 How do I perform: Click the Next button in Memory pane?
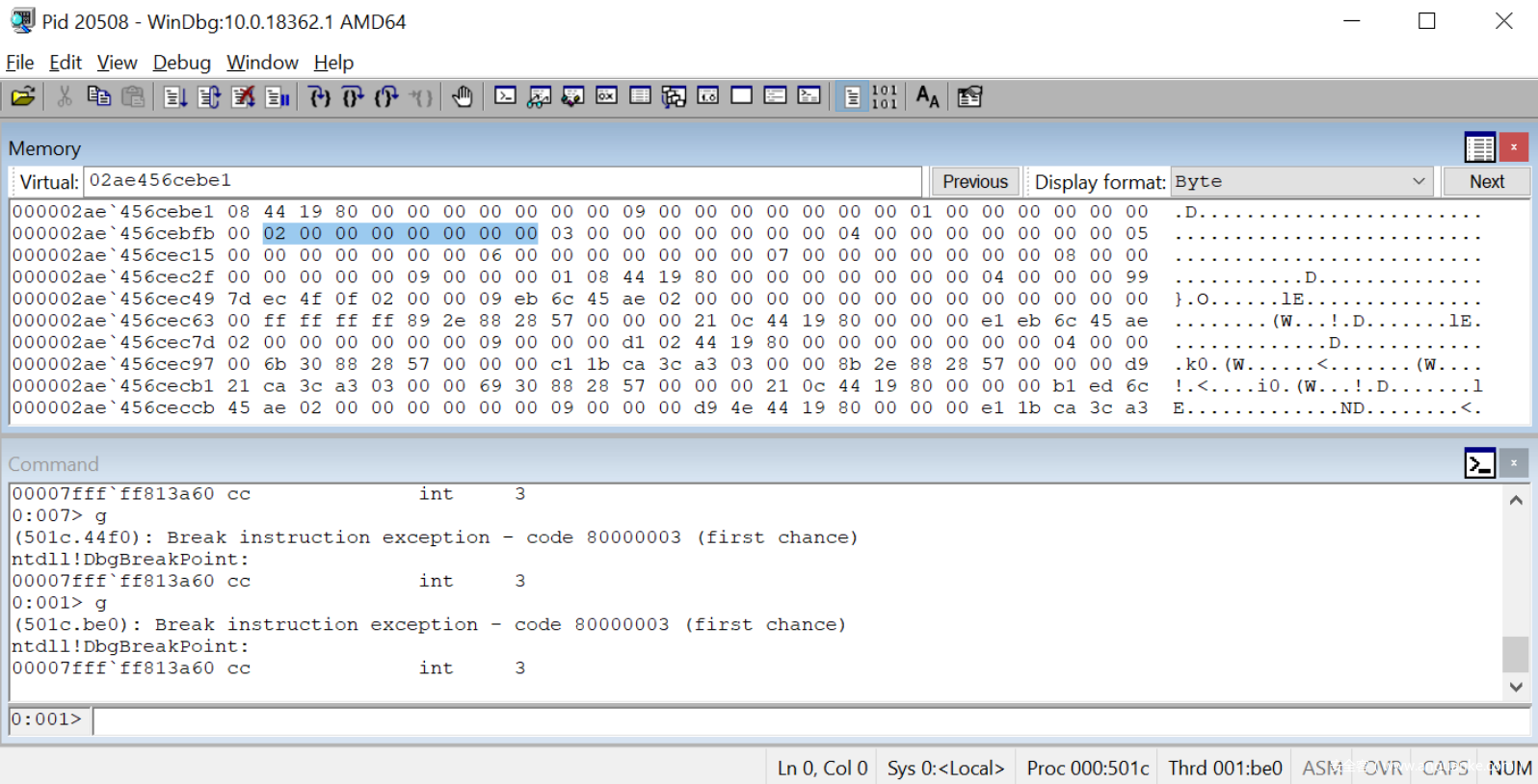tap(1487, 181)
